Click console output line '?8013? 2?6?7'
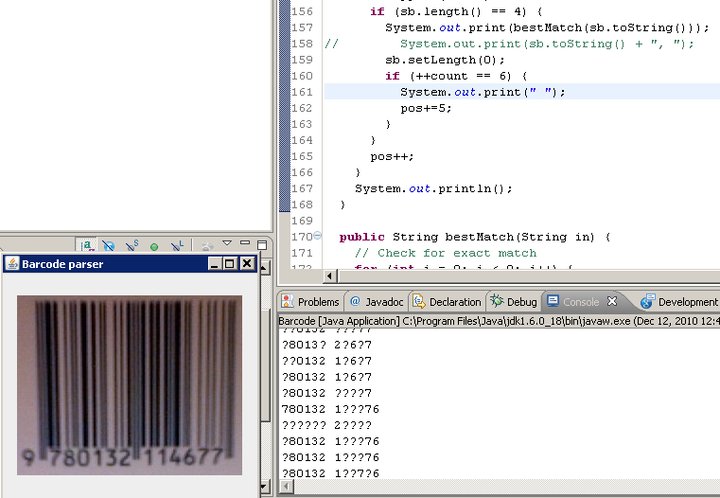 [x=326, y=345]
